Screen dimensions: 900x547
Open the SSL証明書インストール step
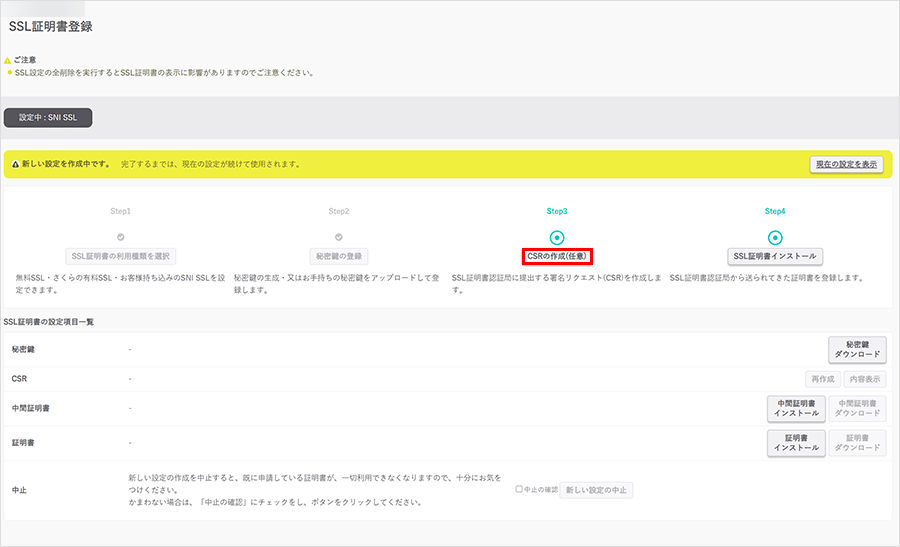[775, 256]
